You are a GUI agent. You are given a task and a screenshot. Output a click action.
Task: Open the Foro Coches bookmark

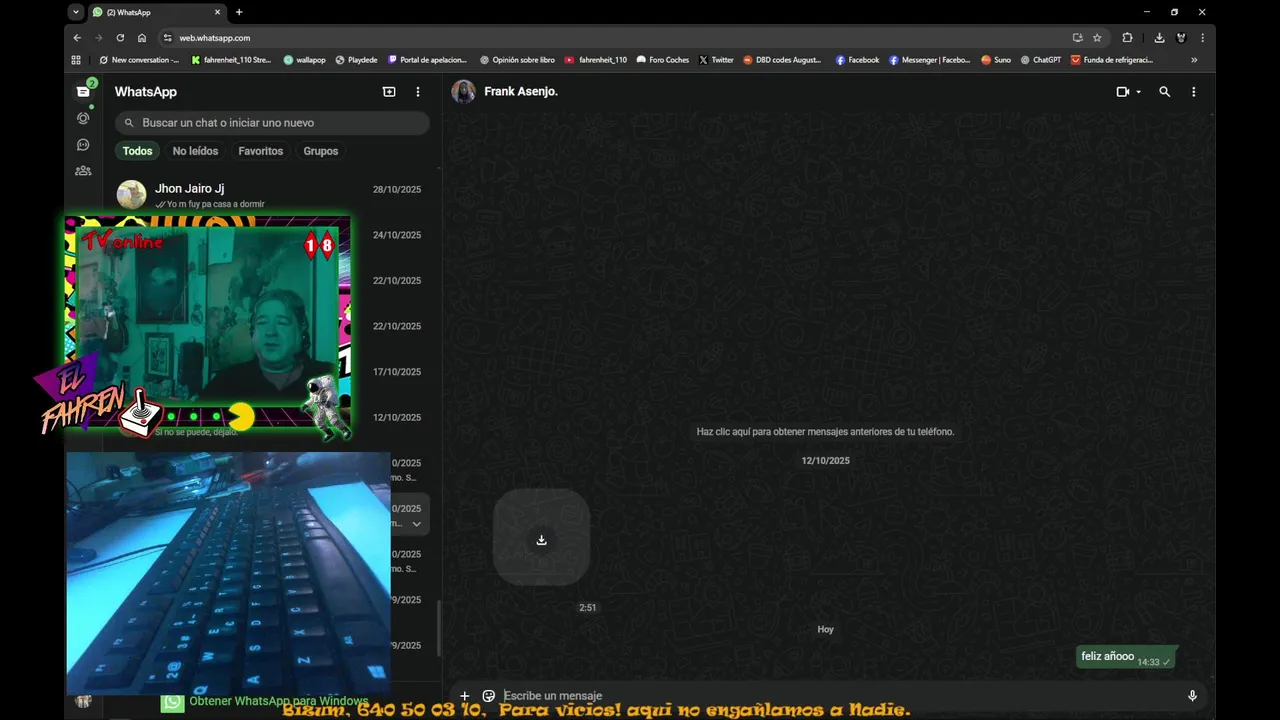[x=662, y=60]
